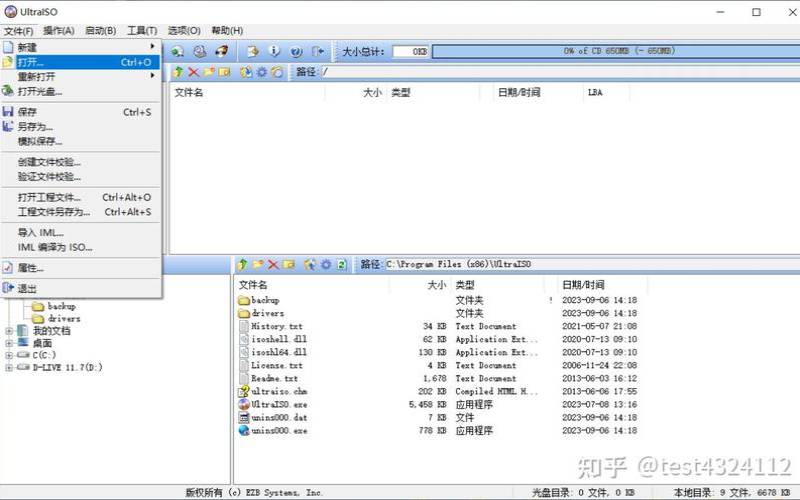The image size is (800, 500).
Task: Click the image properties document icon in top toolbar
Action: (x=253, y=52)
